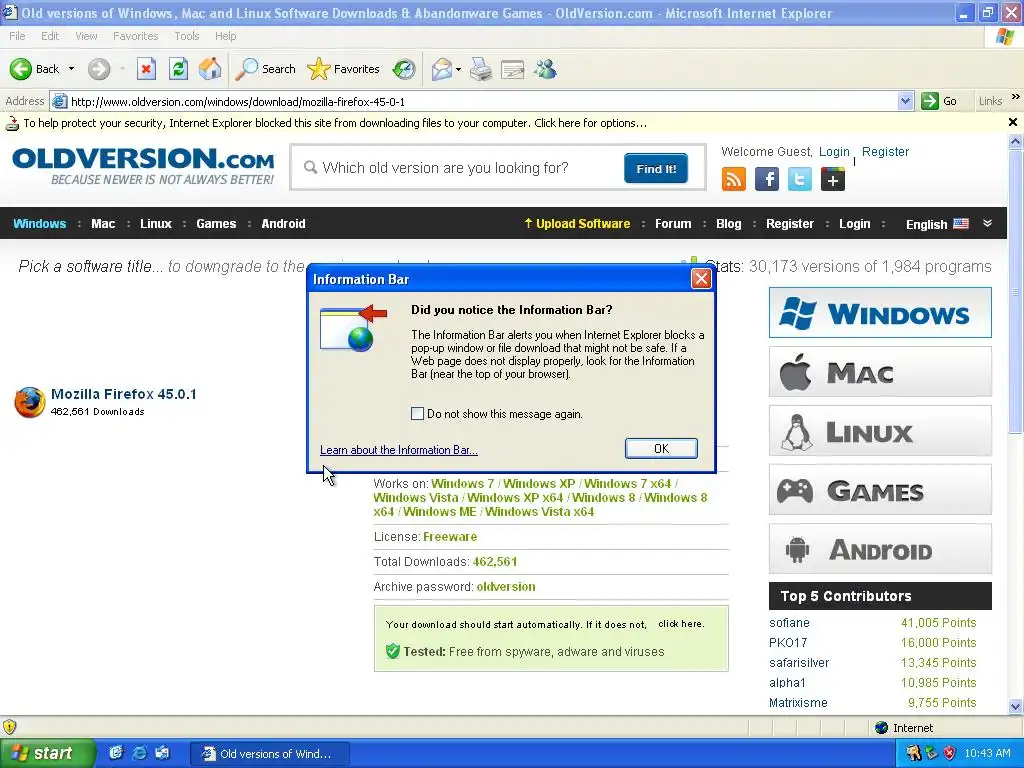The image size is (1024, 768).
Task: Click the Messenger people icon
Action: 545,69
